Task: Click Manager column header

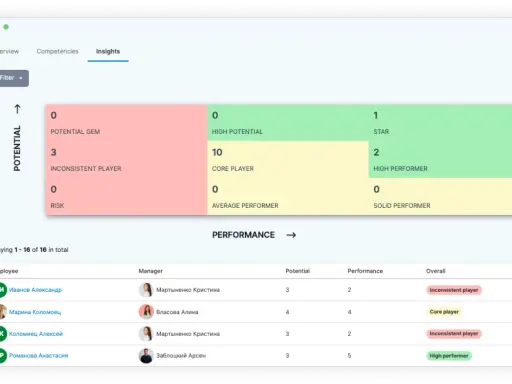Action: coord(151,271)
